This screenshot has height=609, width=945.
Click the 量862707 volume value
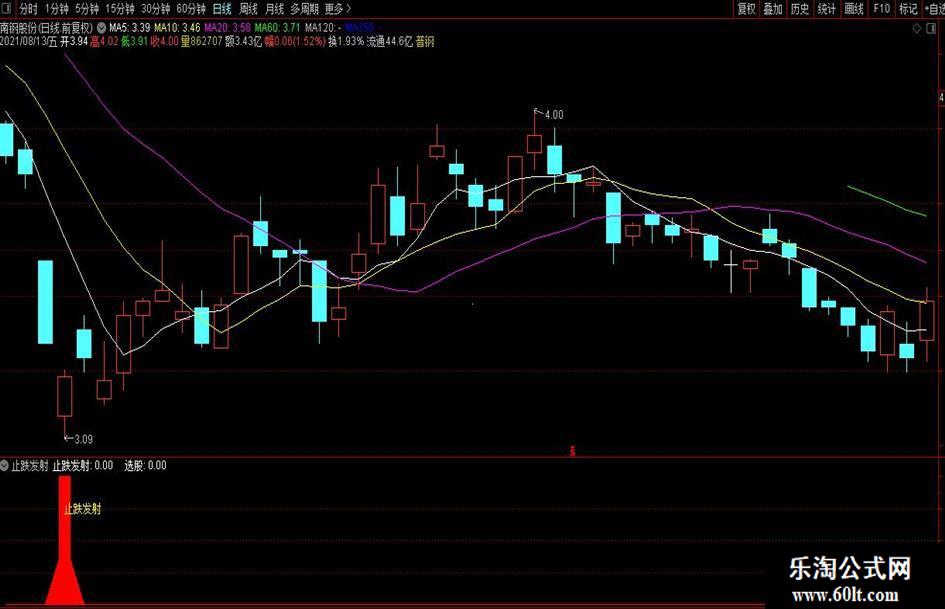201,42
